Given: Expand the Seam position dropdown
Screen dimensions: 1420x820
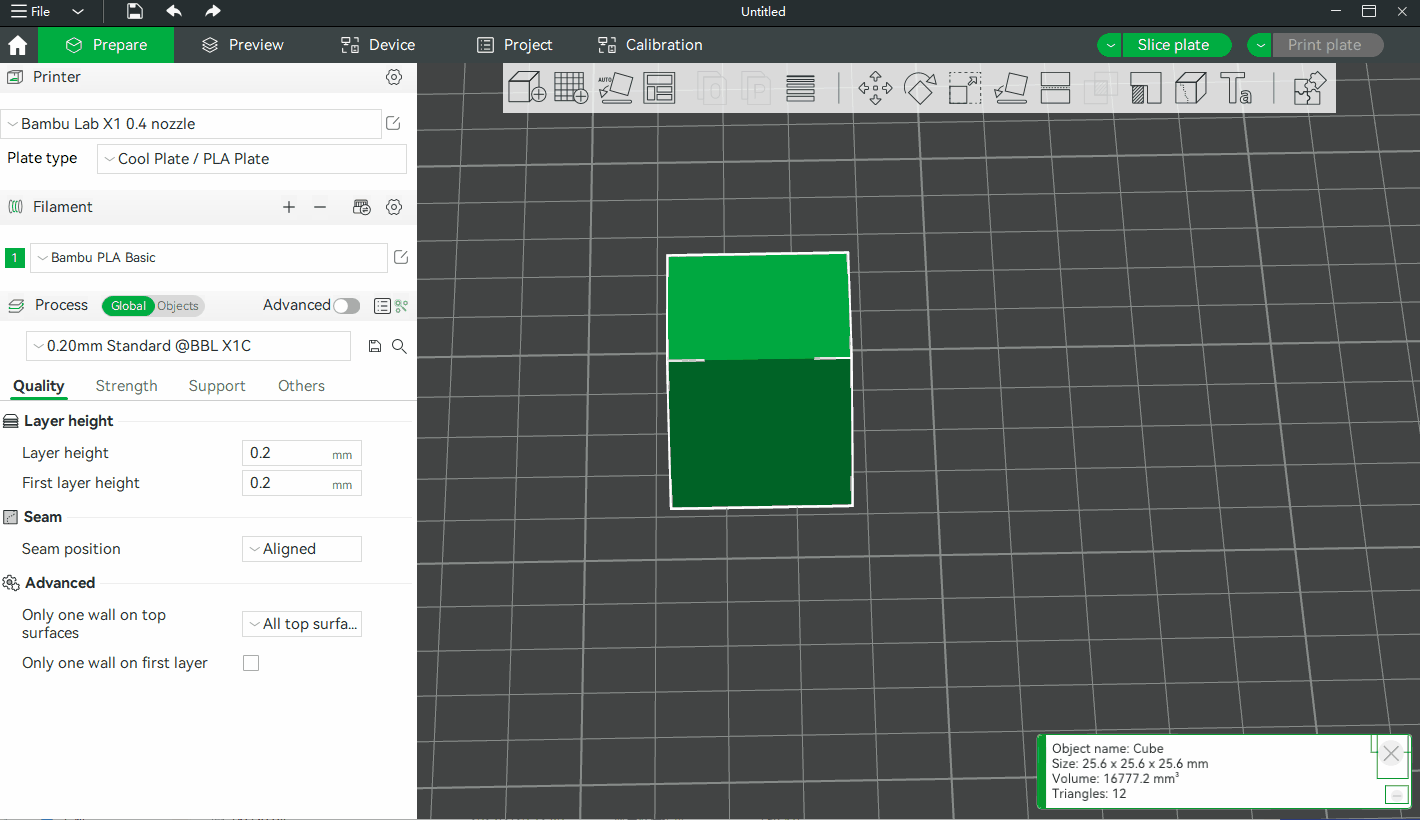Looking at the screenshot, I should click(x=301, y=549).
